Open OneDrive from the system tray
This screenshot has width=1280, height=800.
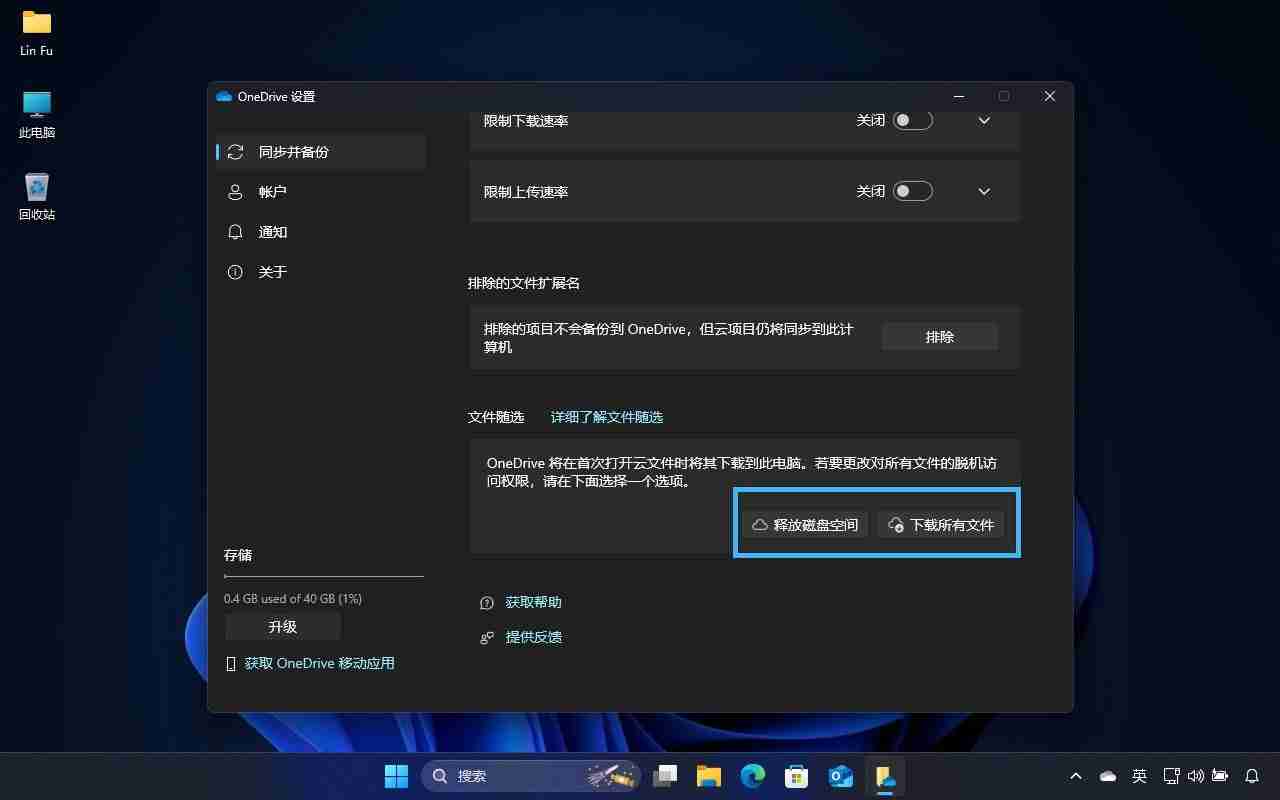[1106, 776]
